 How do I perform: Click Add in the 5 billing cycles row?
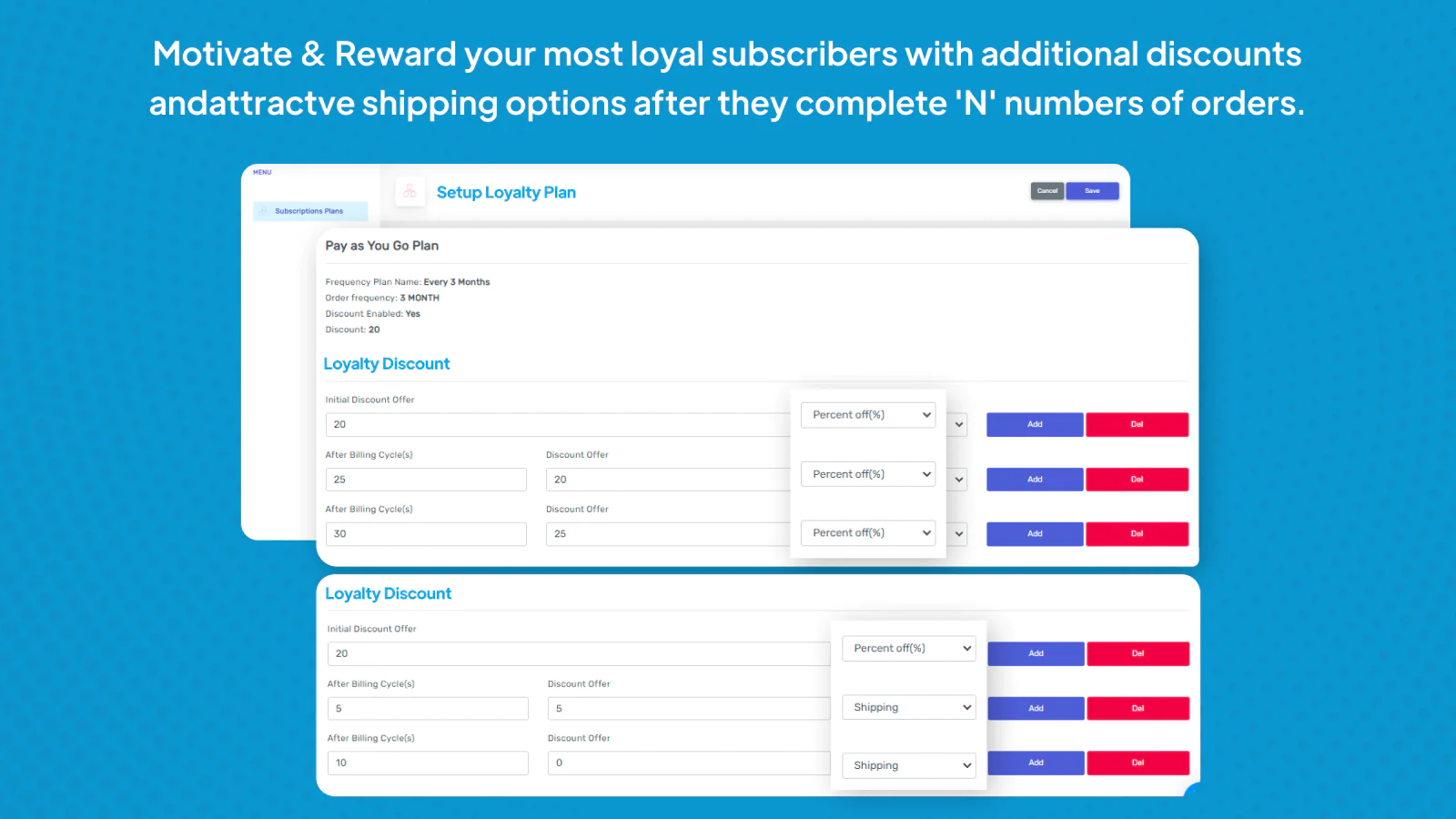[x=1036, y=708]
